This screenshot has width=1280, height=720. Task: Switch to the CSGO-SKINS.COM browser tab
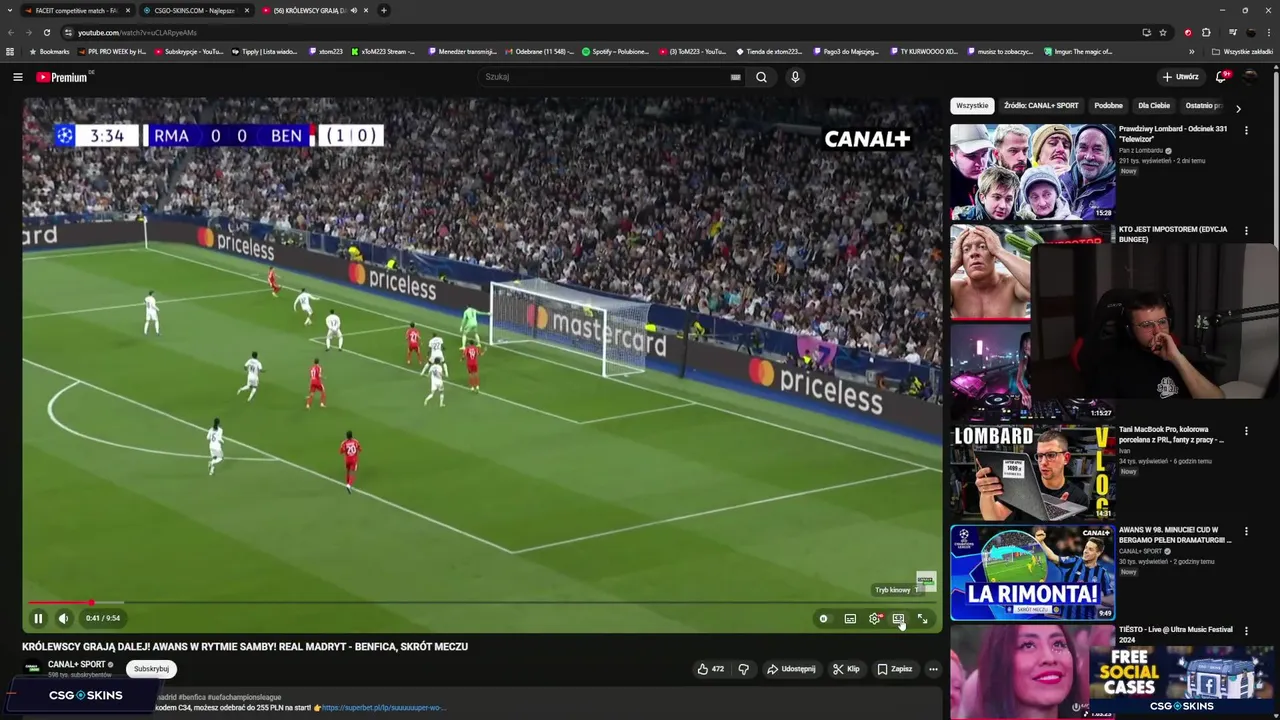coord(195,10)
